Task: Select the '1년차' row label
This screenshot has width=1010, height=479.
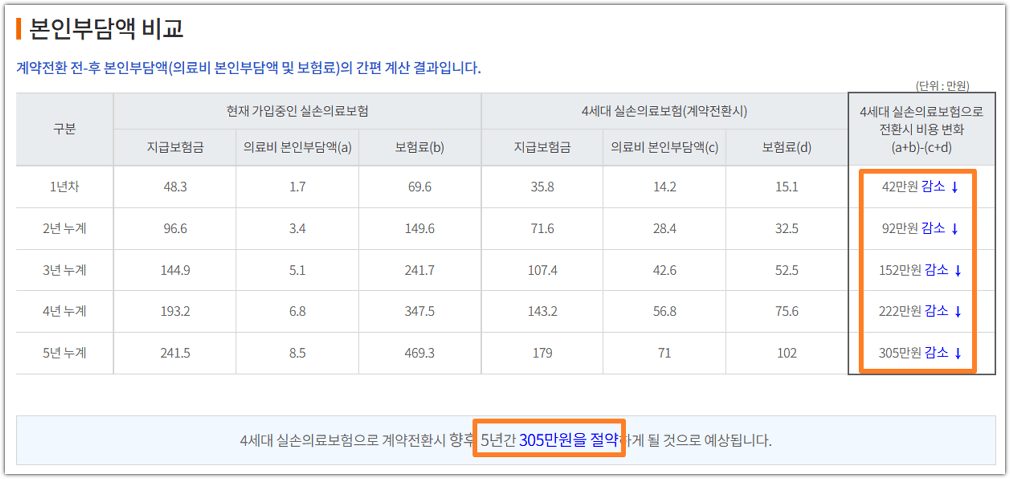Action: (64, 187)
